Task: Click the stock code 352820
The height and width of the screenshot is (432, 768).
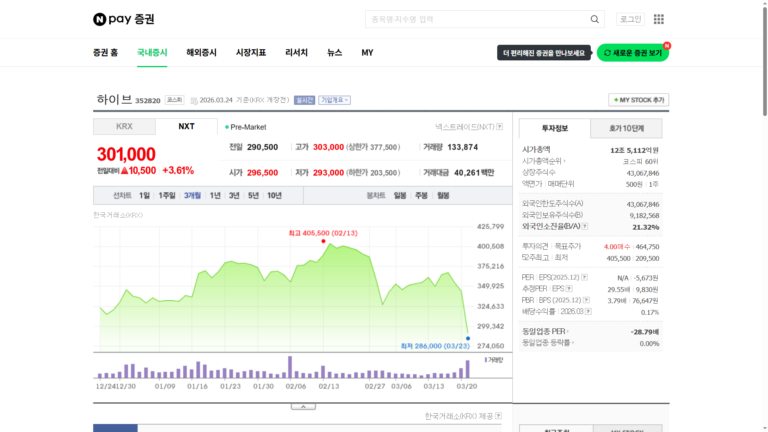Action: coord(147,100)
